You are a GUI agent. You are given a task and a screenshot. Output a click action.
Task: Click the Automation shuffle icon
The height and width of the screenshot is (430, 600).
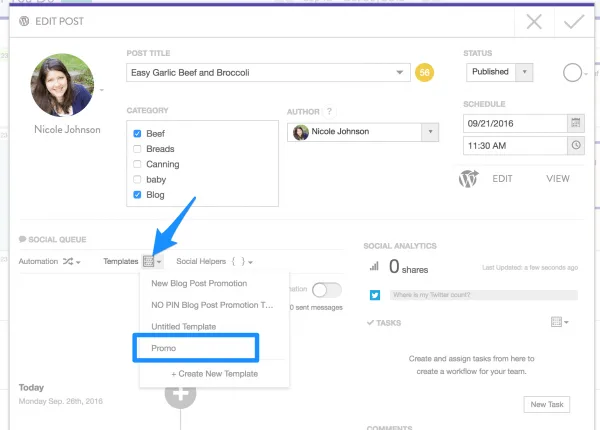coord(68,261)
